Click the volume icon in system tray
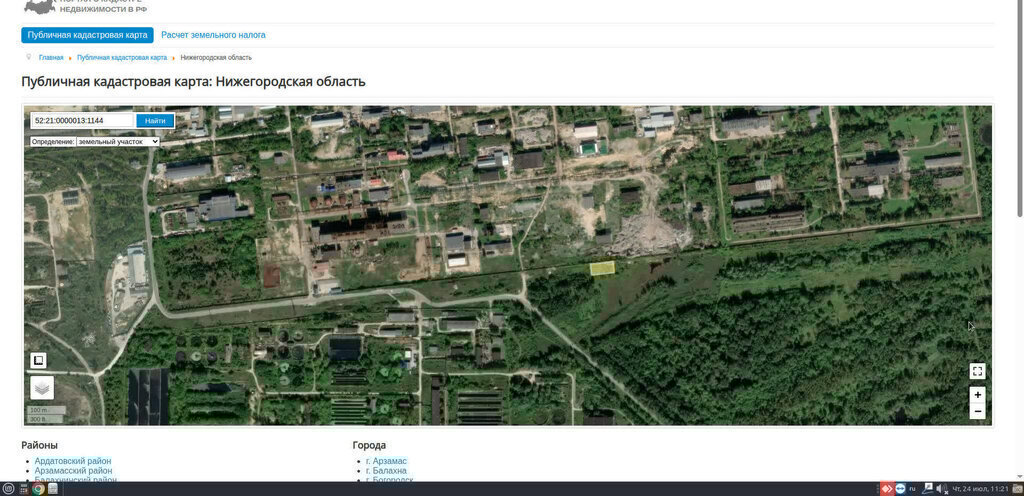This screenshot has height=496, width=1024. [941, 489]
